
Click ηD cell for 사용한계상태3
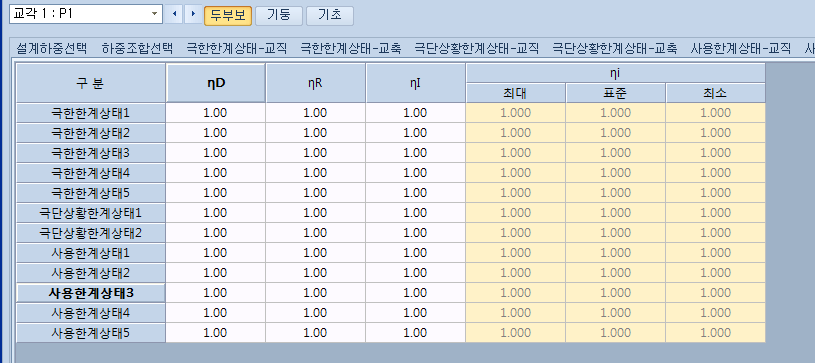click(x=216, y=293)
